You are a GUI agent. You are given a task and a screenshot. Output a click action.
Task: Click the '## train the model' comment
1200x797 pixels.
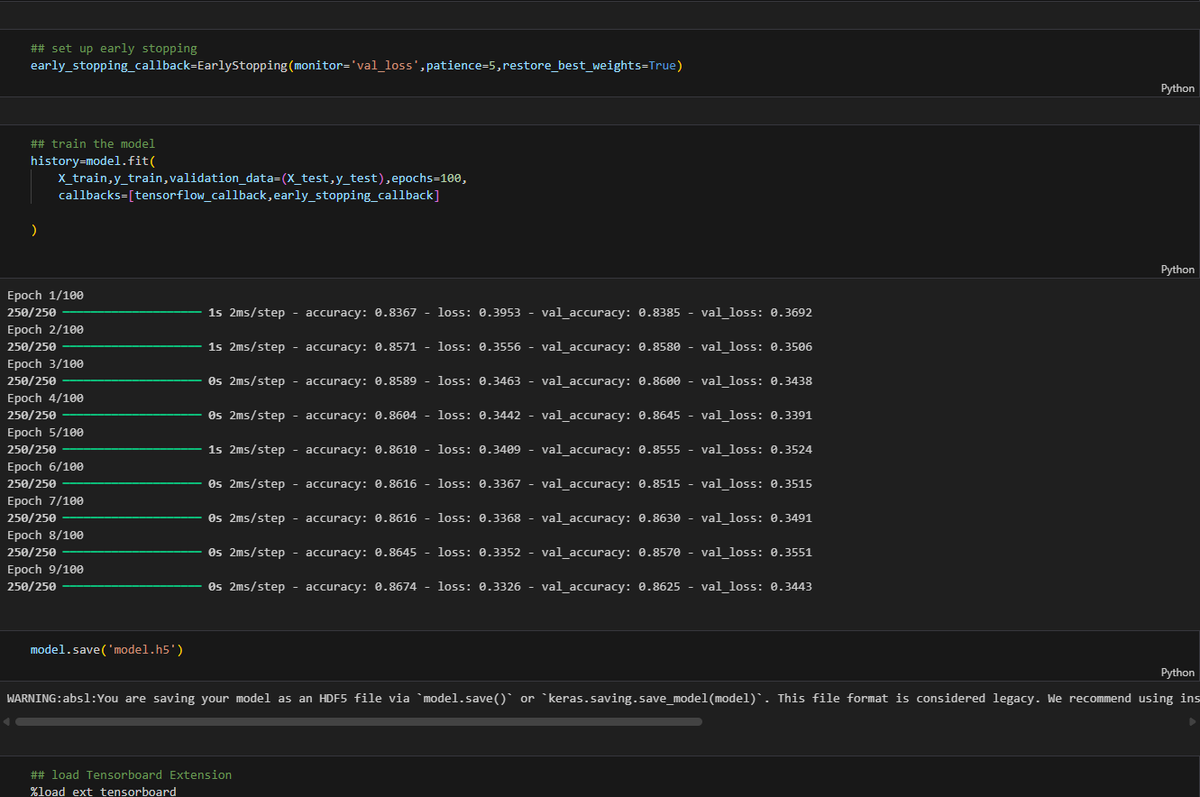(x=93, y=144)
